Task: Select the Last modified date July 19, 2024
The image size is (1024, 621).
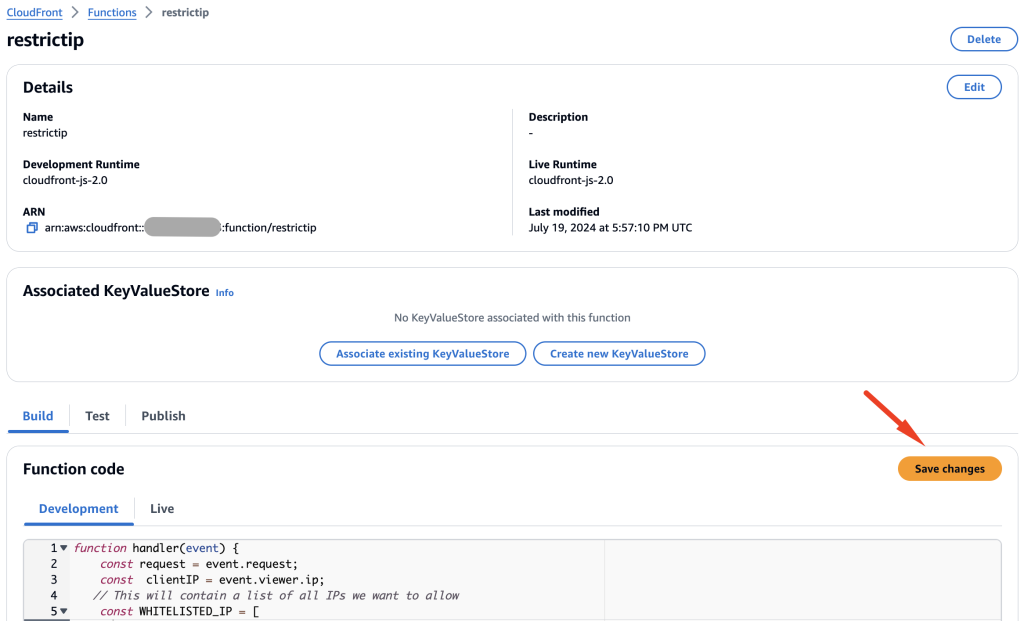Action: (610, 227)
